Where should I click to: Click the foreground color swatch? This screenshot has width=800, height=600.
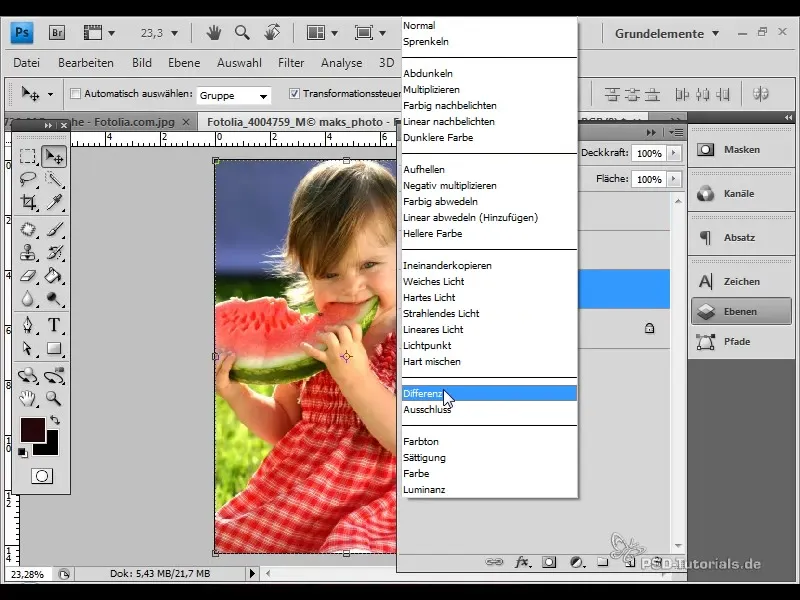(x=32, y=429)
